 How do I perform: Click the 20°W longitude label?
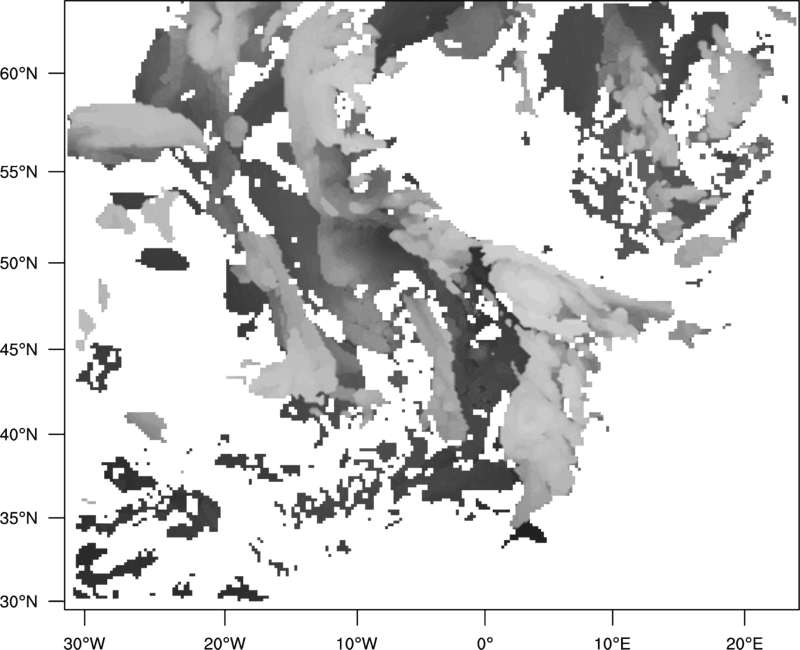[224, 643]
